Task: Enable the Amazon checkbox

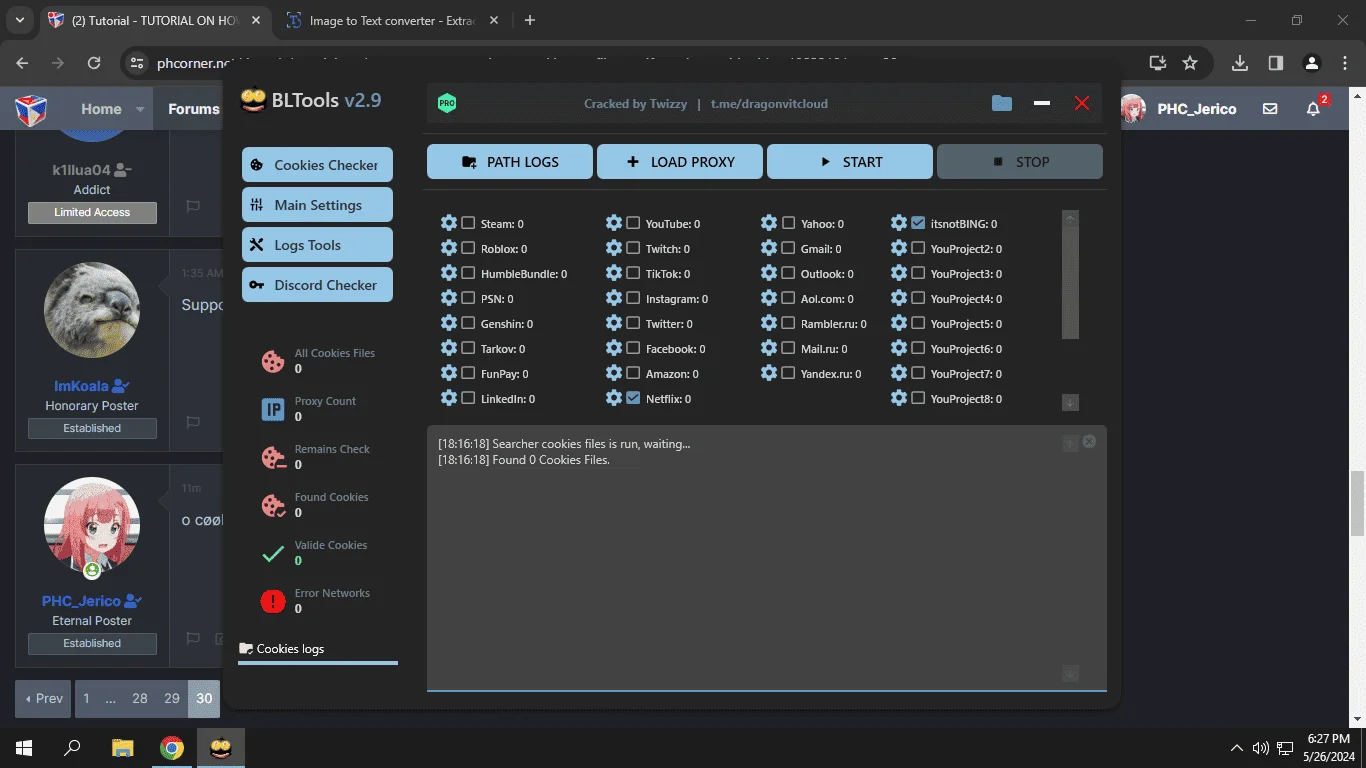Action: pos(633,373)
